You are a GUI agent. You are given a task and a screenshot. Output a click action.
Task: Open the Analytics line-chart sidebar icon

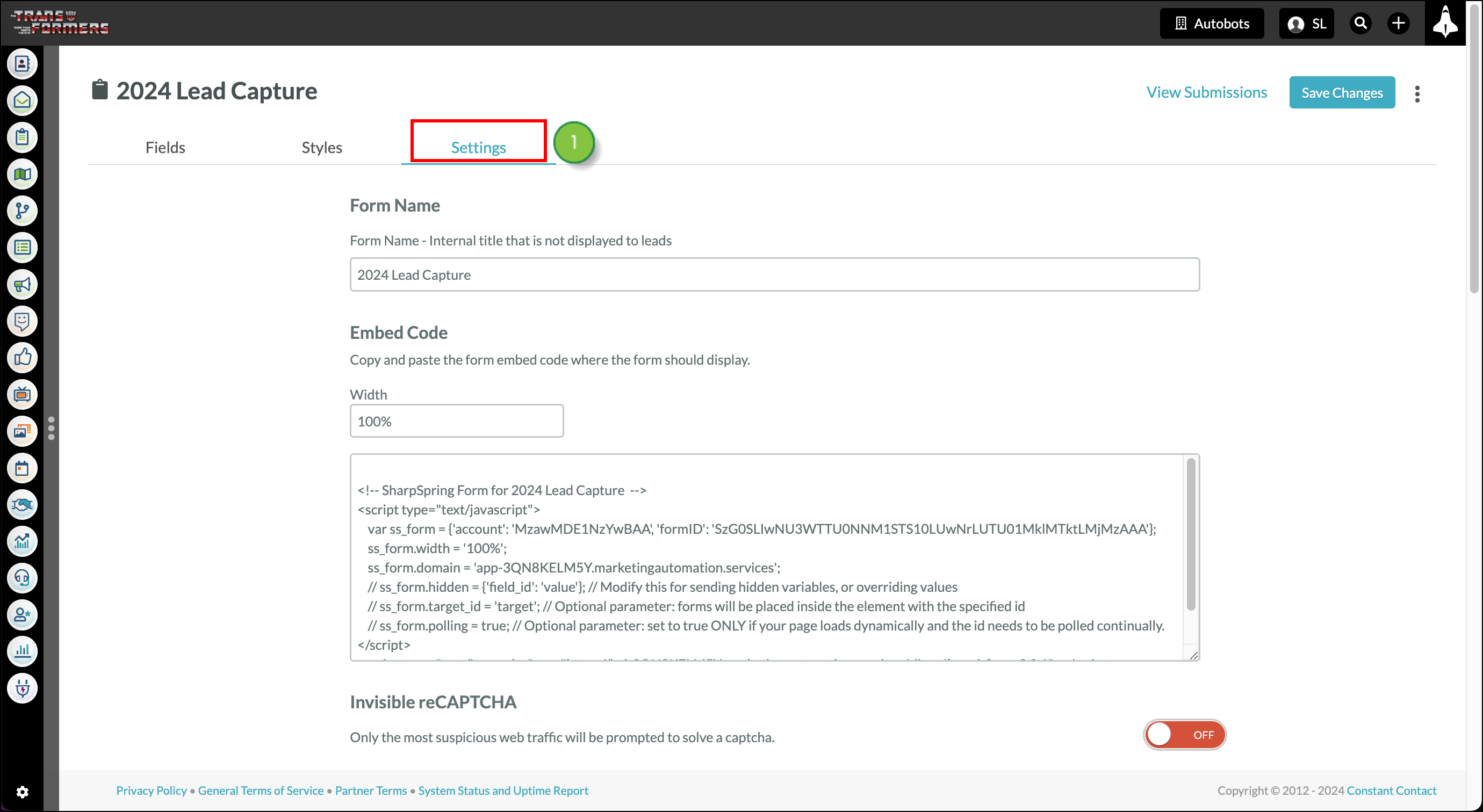point(22,541)
